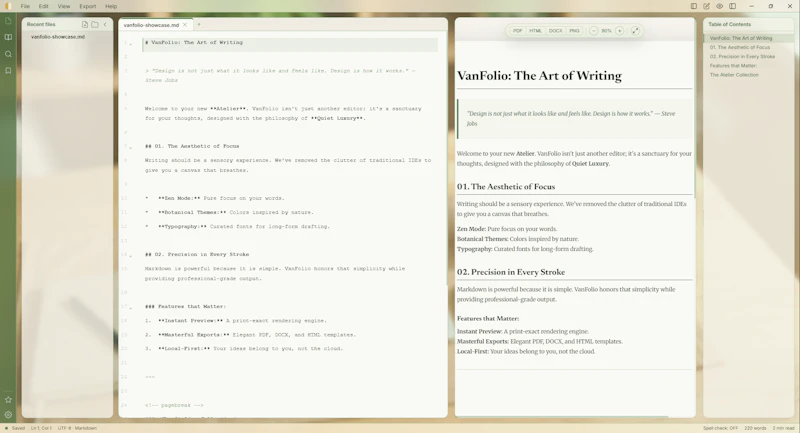This screenshot has width=800, height=433.
Task: Zoom in the preview with plus button
Action: point(619,31)
